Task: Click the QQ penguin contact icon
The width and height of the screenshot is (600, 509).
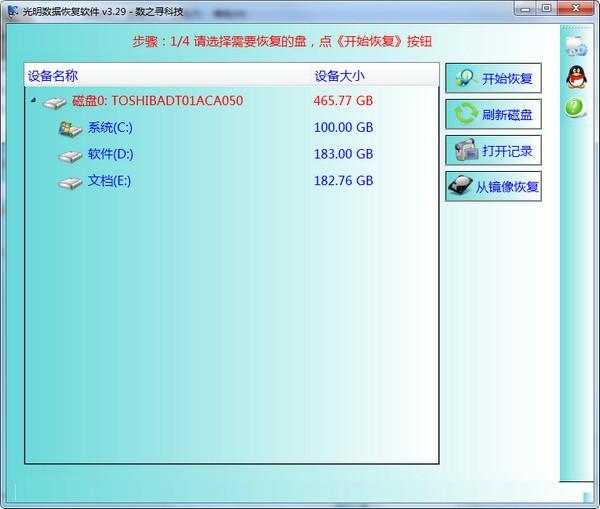Action: 576,77
